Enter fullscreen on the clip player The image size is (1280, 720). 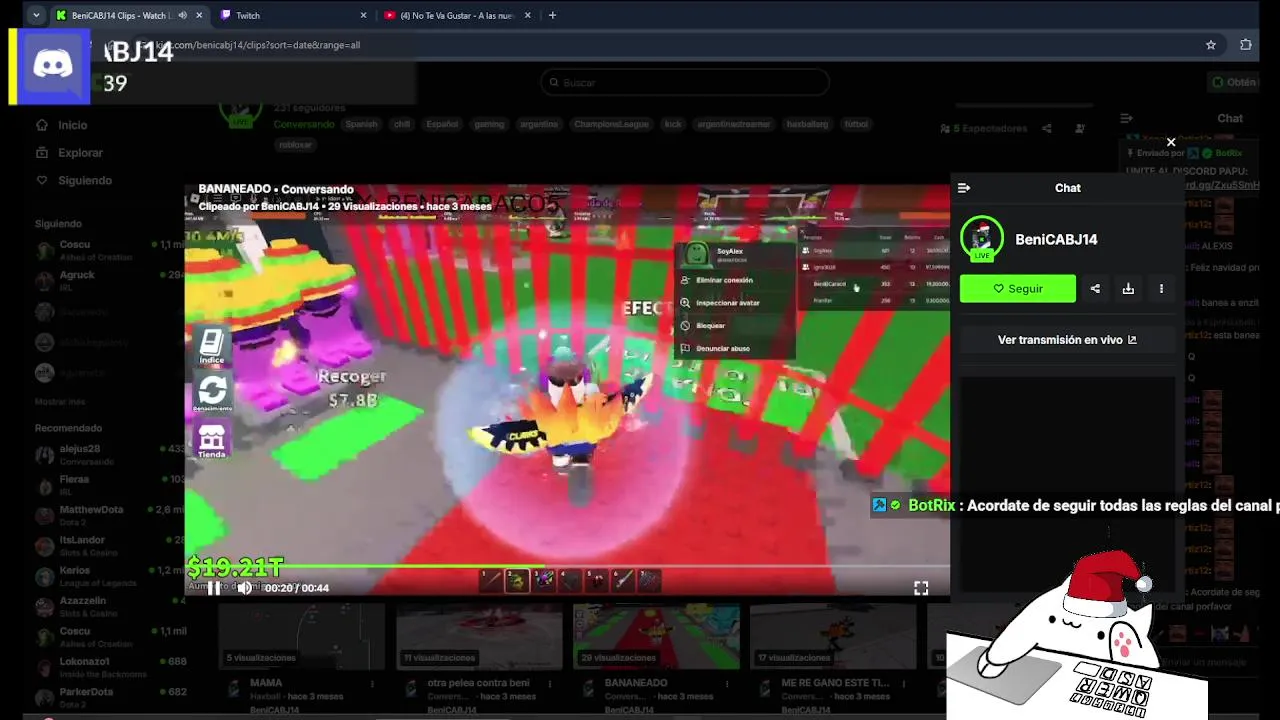921,588
